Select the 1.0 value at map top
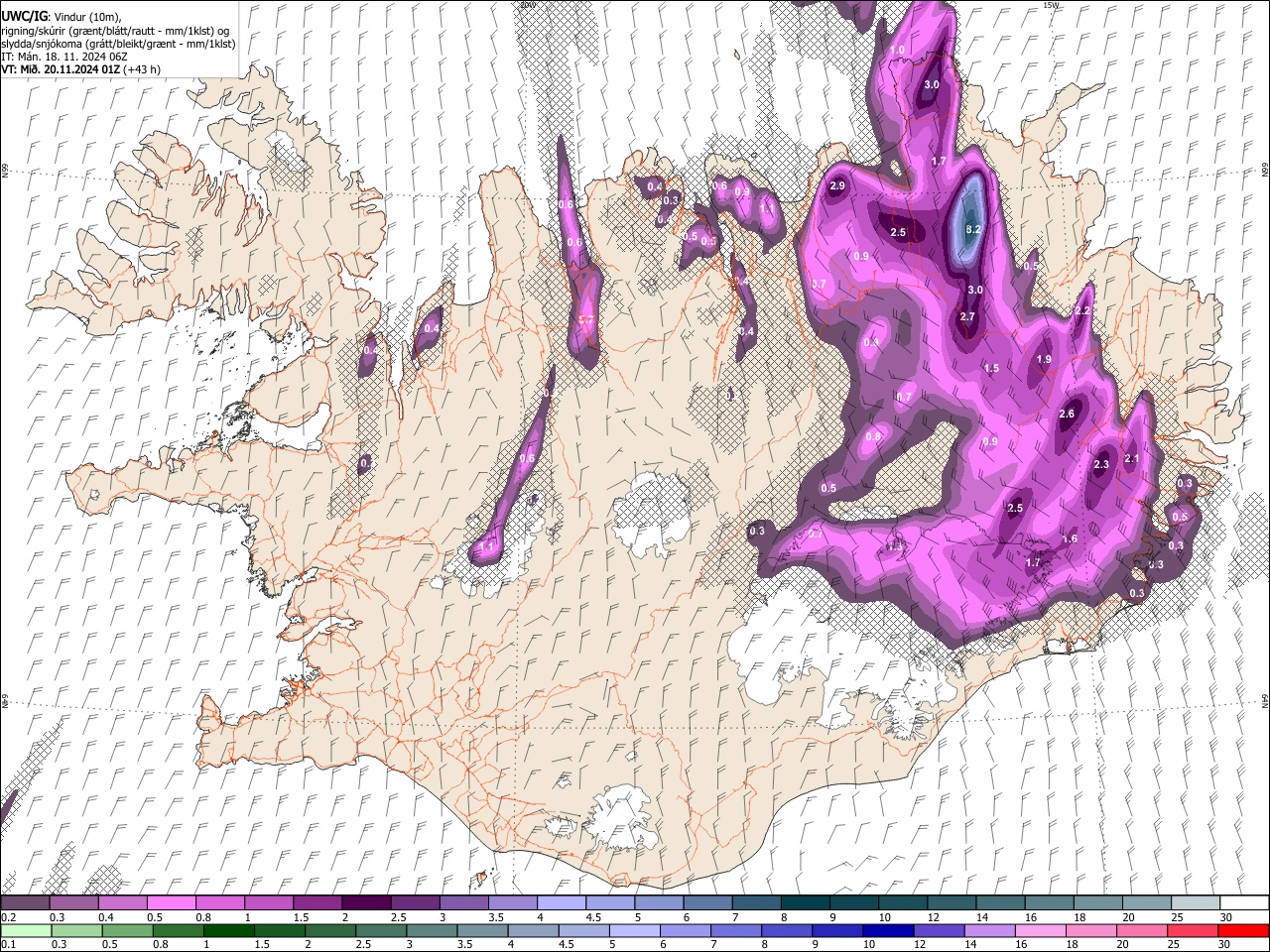Image resolution: width=1270 pixels, height=952 pixels. [x=897, y=50]
